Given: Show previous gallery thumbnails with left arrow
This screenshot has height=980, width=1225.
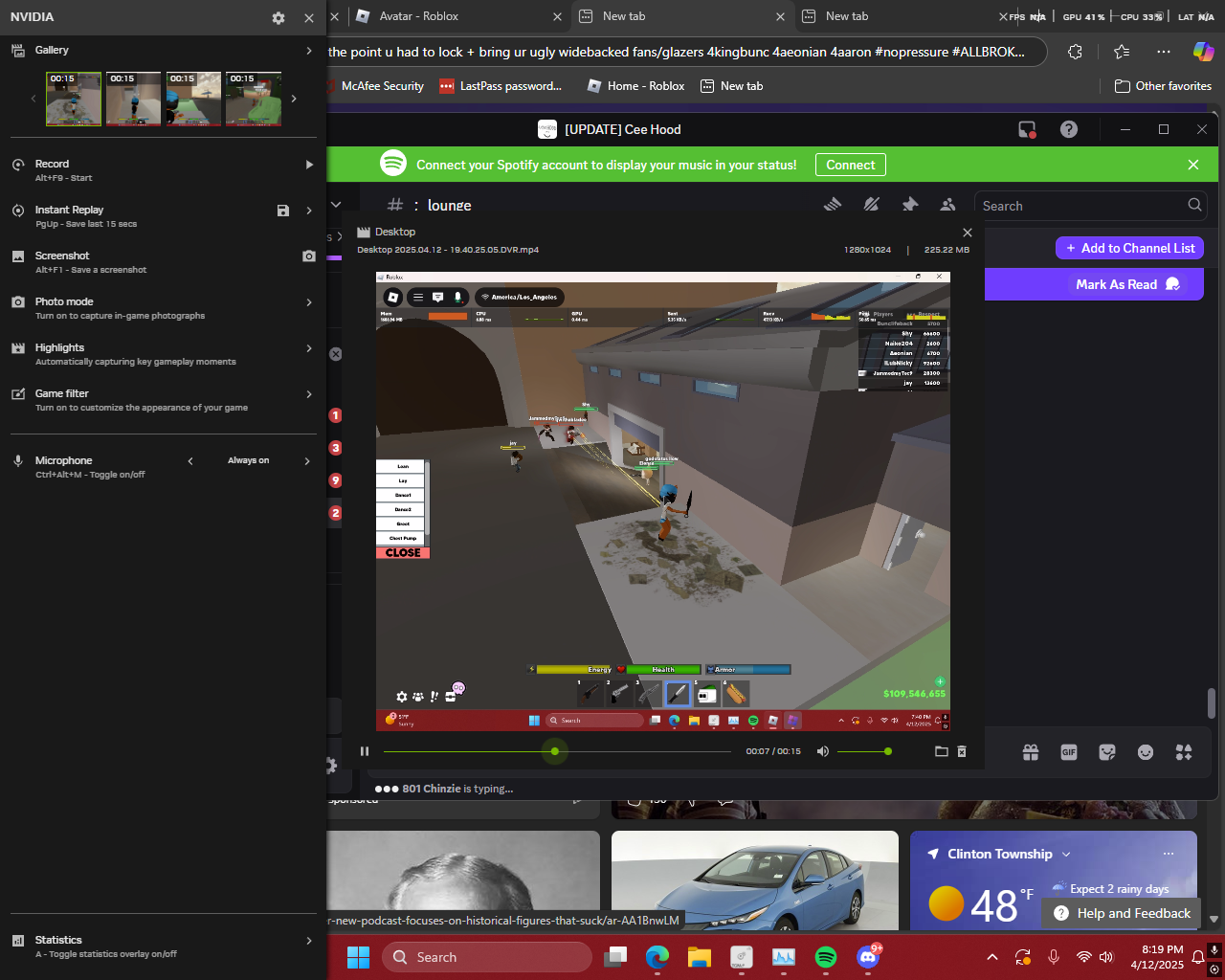Looking at the screenshot, I should click(33, 99).
